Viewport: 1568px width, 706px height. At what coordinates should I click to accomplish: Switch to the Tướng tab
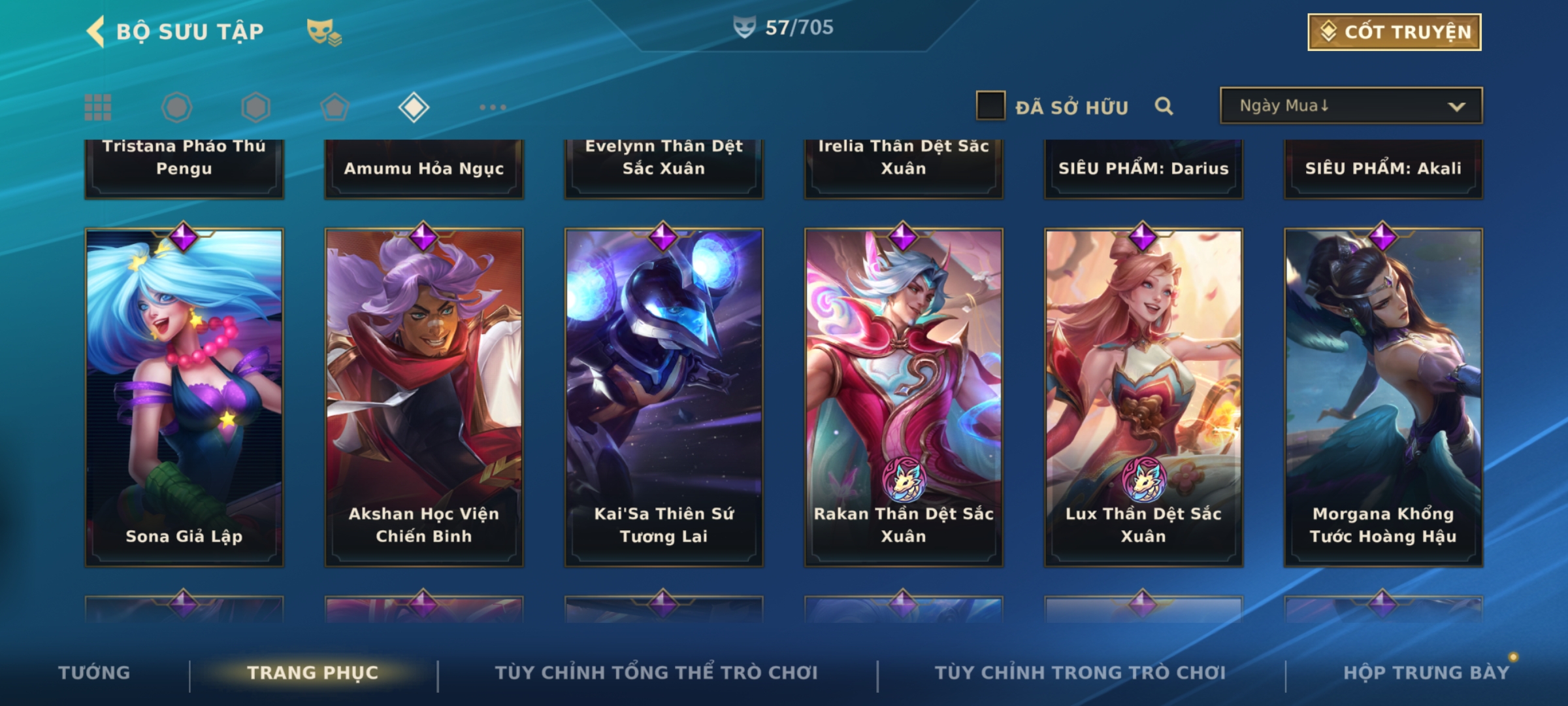point(94,673)
